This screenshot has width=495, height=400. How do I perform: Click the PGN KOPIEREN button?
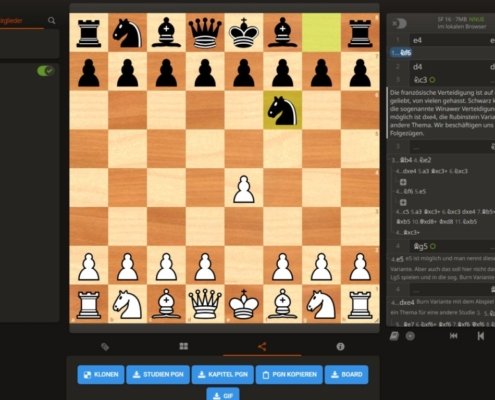click(x=289, y=374)
